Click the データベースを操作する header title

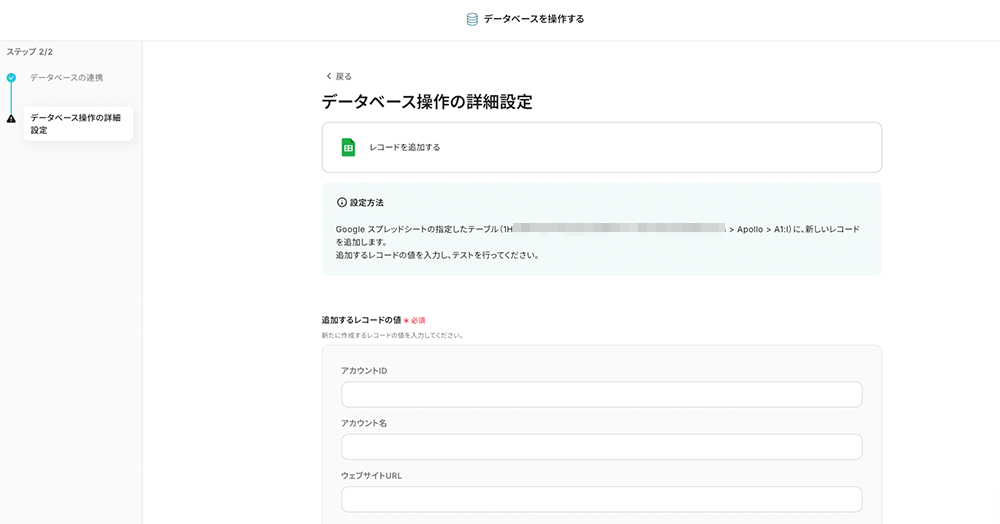coord(533,19)
